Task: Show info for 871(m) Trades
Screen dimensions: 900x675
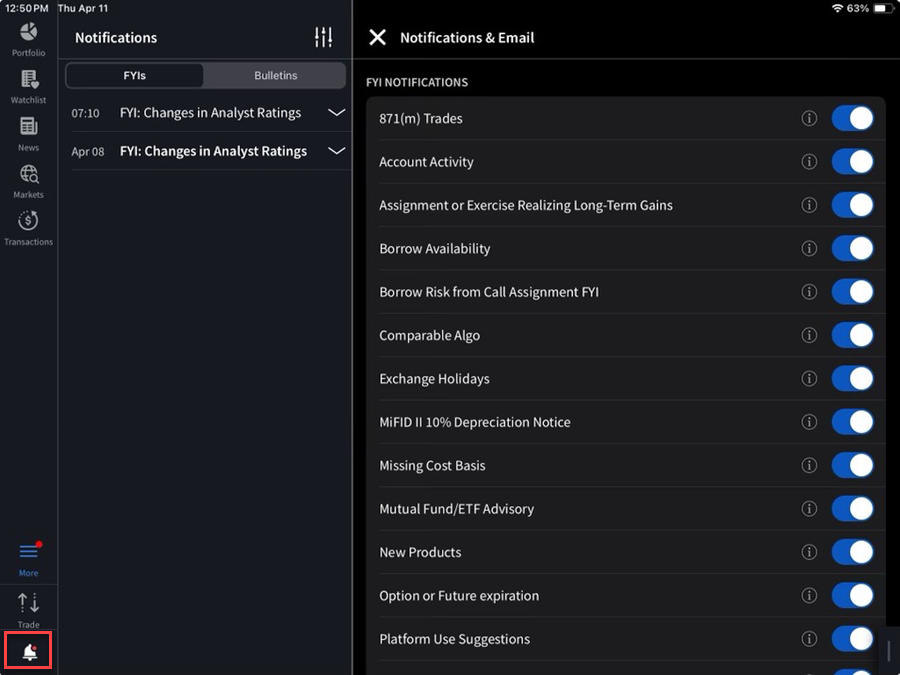Action: coord(809,118)
